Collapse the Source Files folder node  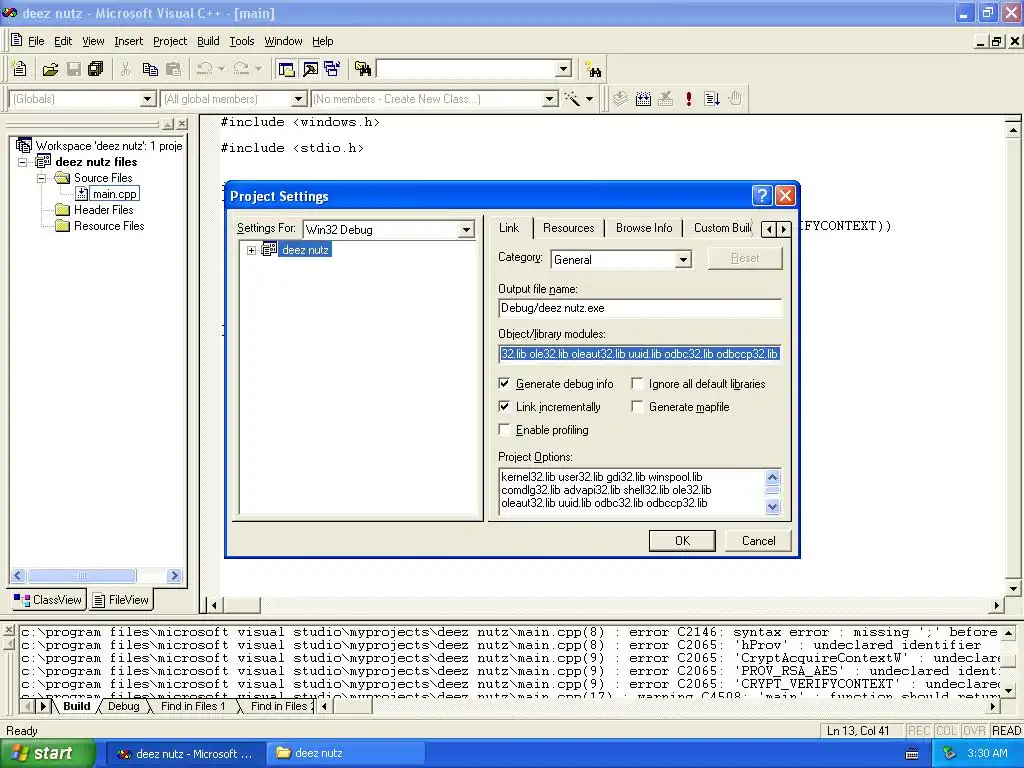(x=41, y=178)
